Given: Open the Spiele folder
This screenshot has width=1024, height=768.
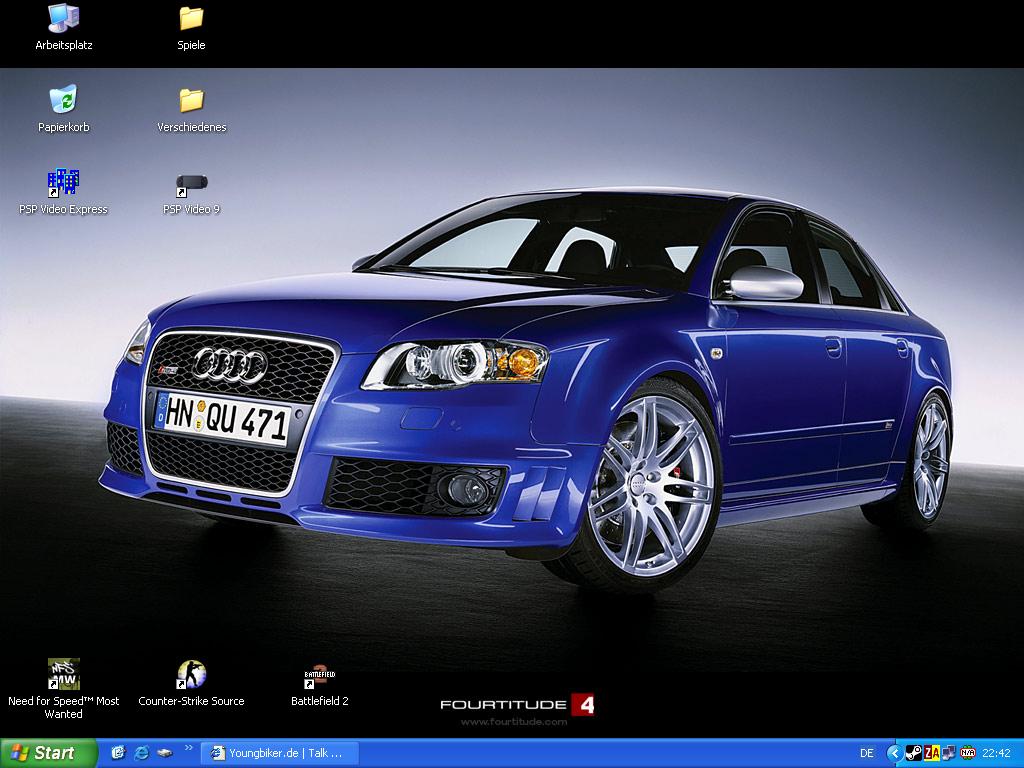Looking at the screenshot, I should (191, 27).
